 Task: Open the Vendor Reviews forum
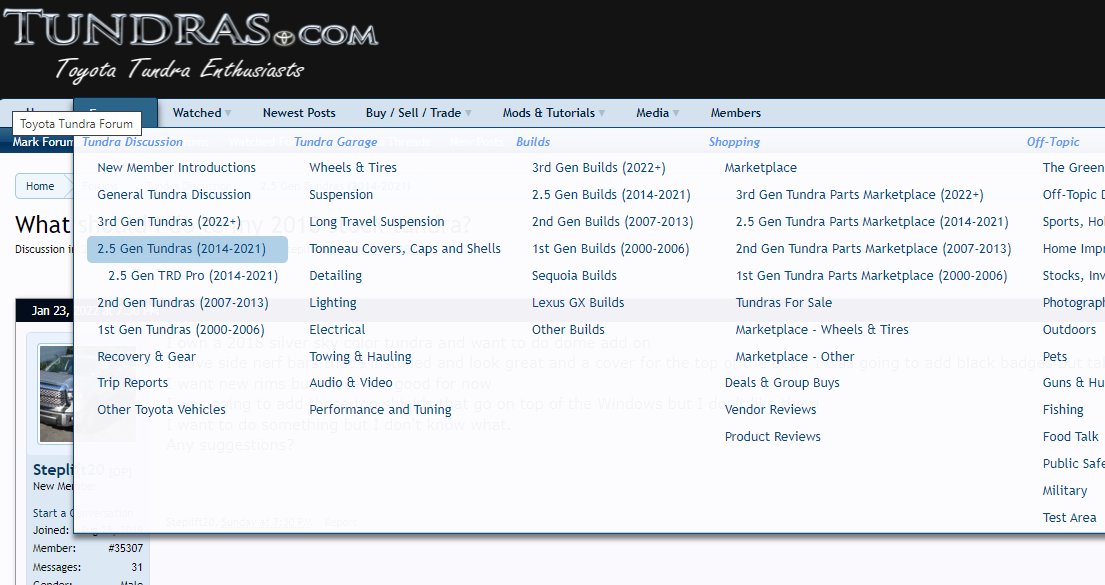770,410
